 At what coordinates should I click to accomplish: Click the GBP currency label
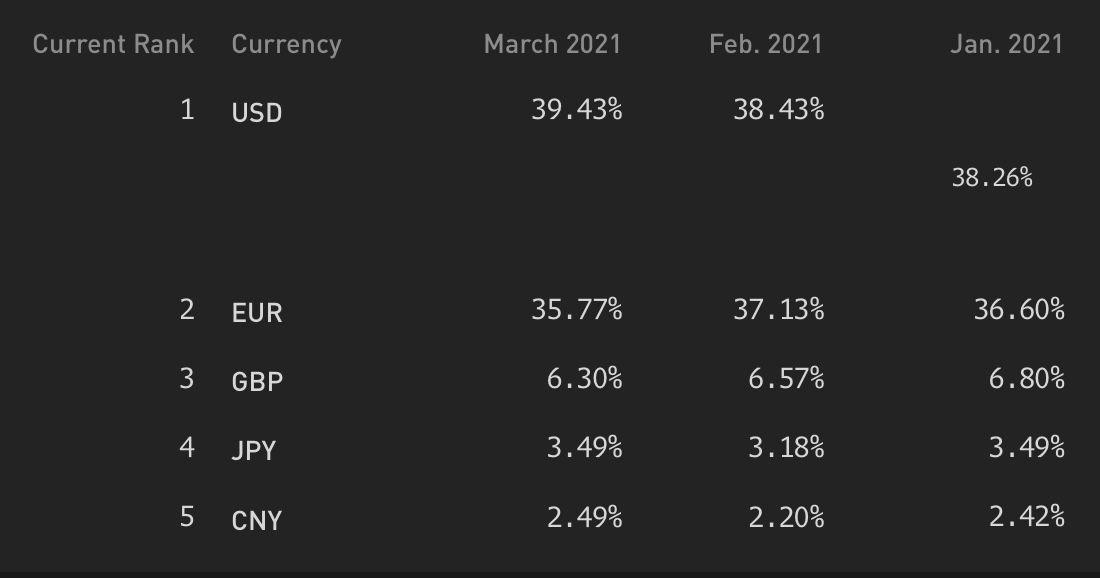tap(257, 382)
